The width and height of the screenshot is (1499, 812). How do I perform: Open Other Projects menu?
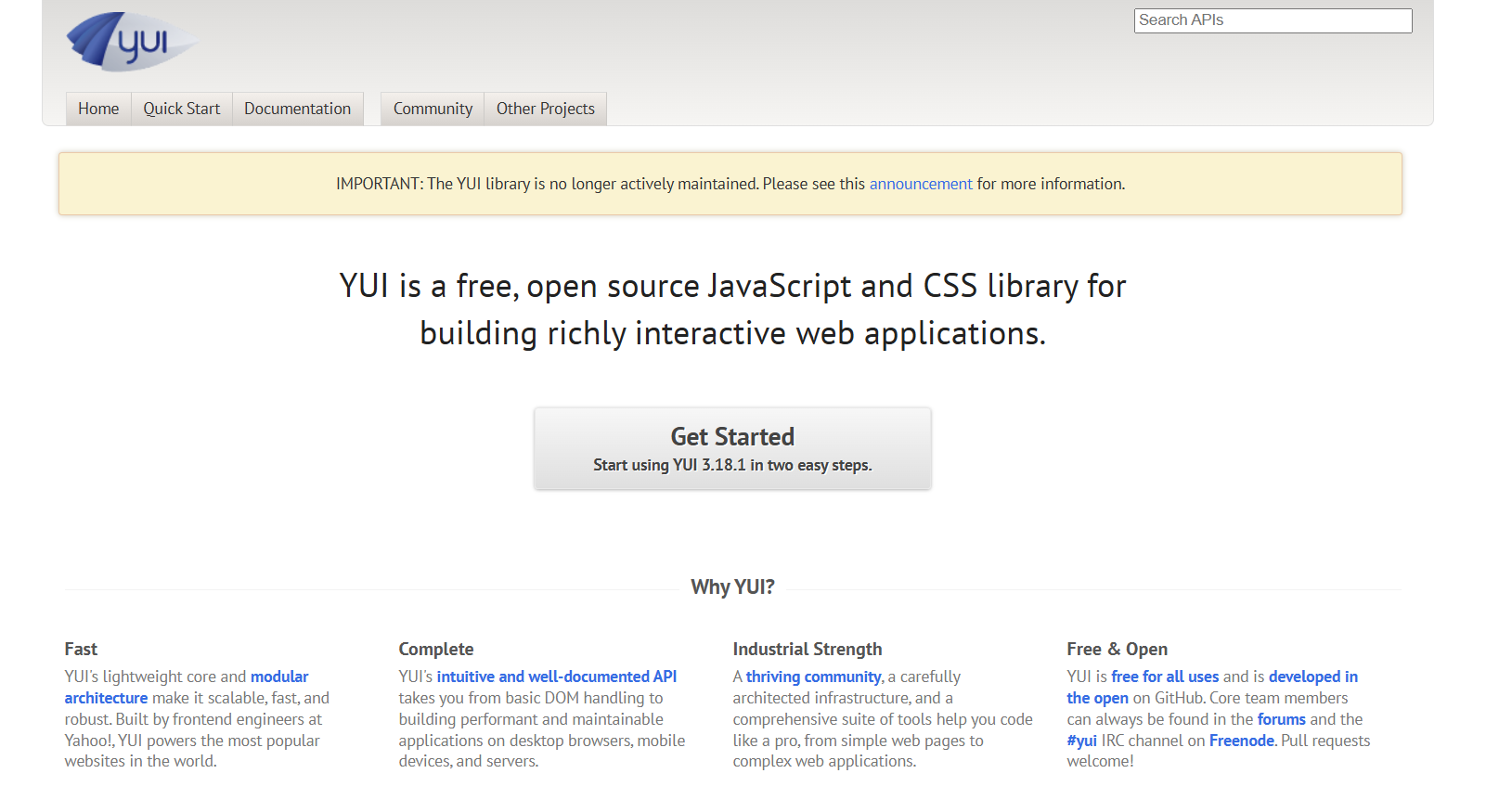tap(545, 109)
